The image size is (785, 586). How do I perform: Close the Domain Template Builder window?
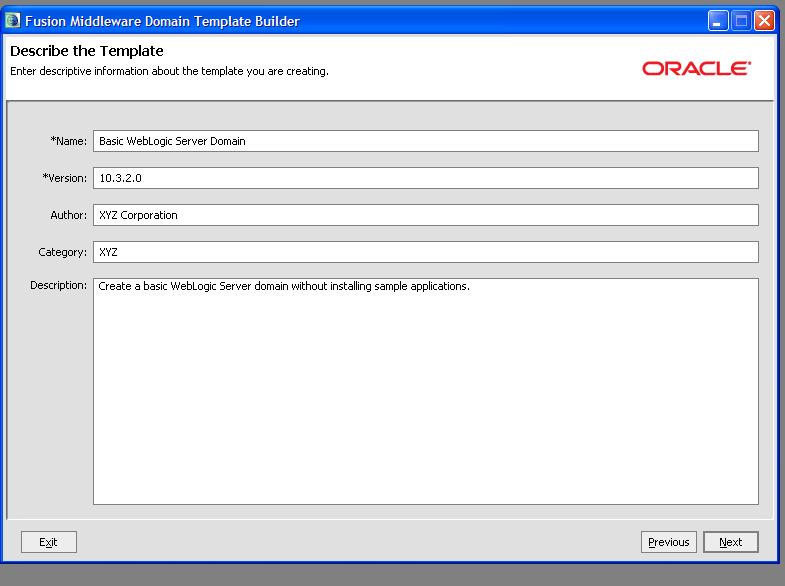click(764, 21)
